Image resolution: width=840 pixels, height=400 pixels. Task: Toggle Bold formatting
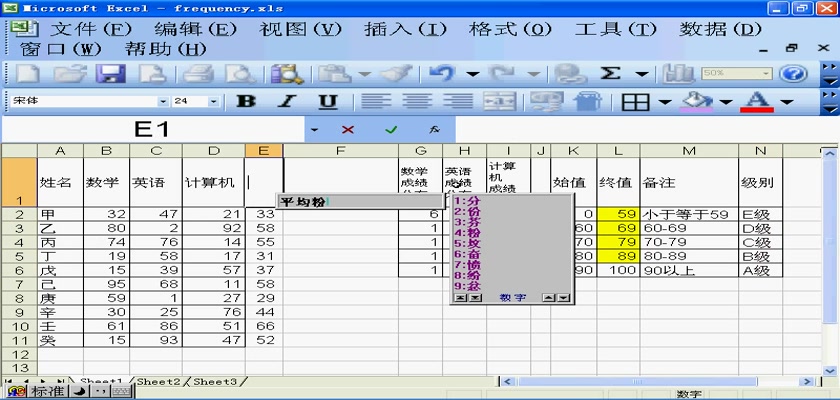(x=246, y=101)
